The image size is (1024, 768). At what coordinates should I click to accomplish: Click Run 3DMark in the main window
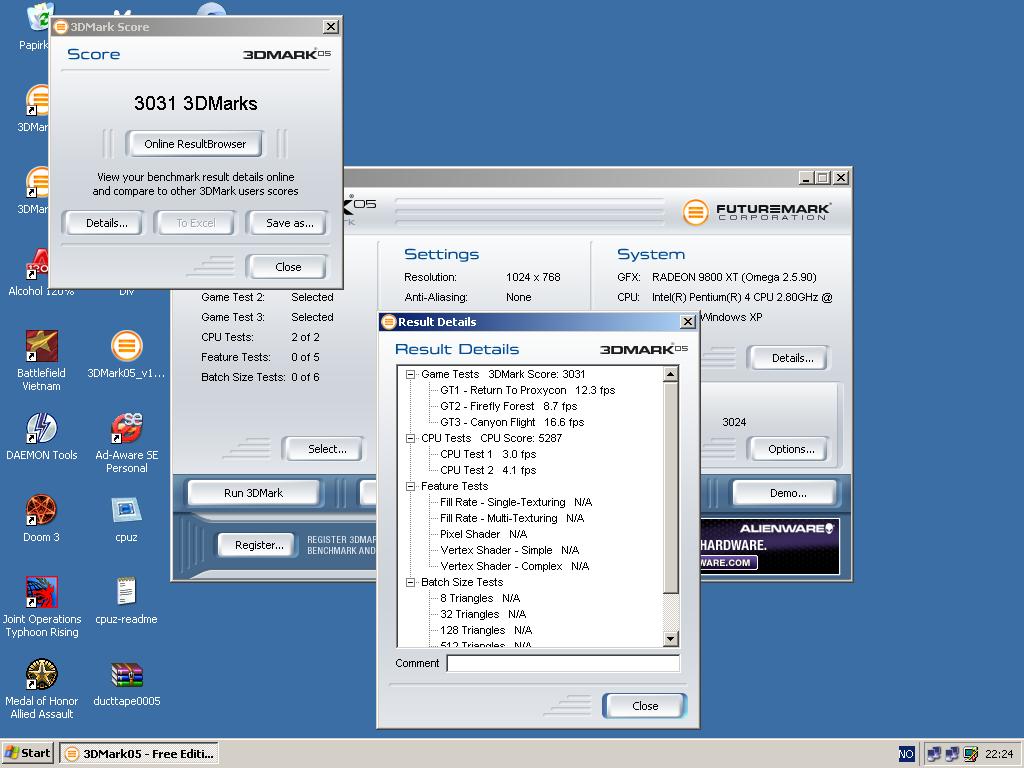tap(253, 493)
